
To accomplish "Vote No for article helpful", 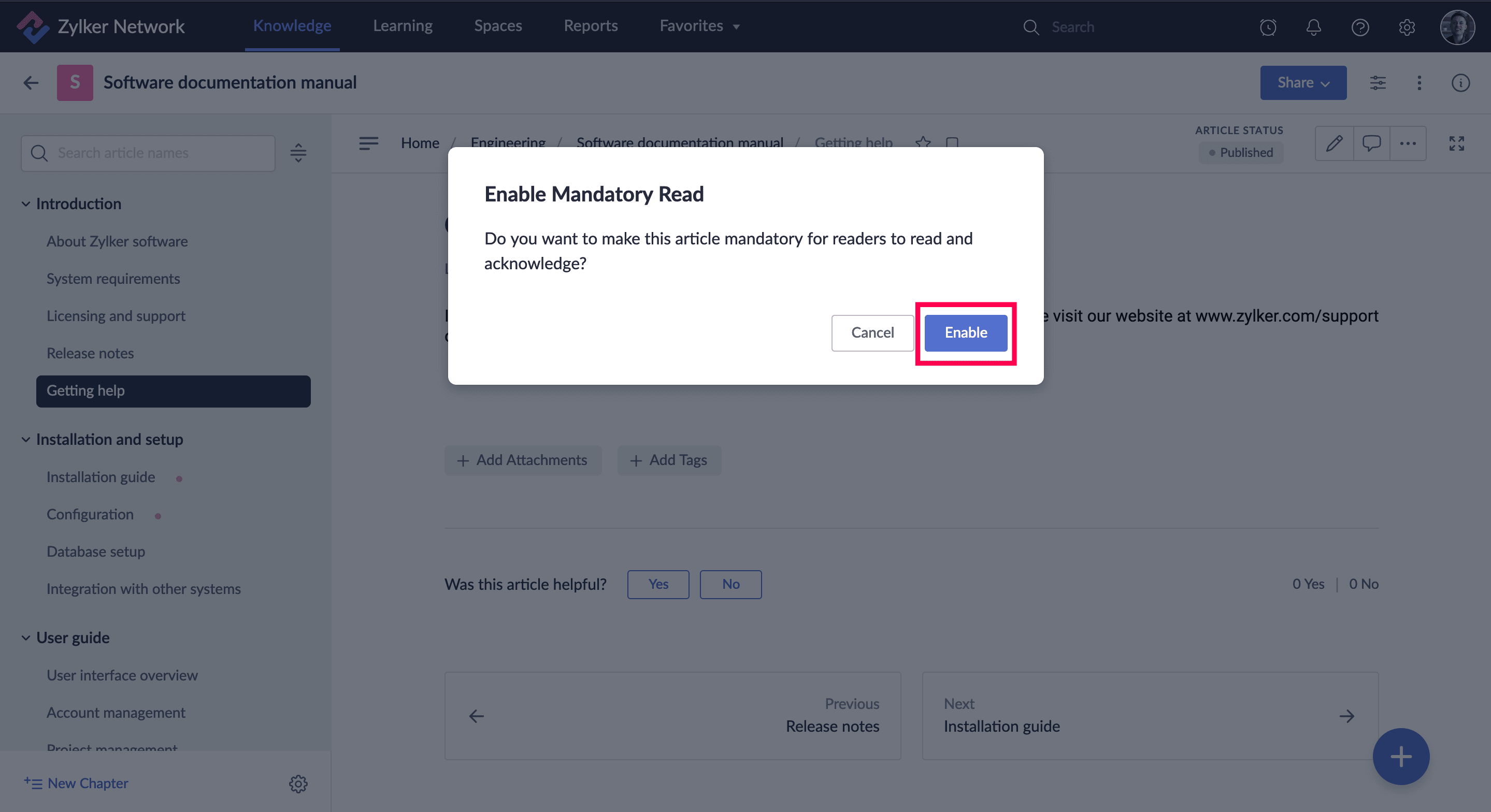I will [x=730, y=584].
